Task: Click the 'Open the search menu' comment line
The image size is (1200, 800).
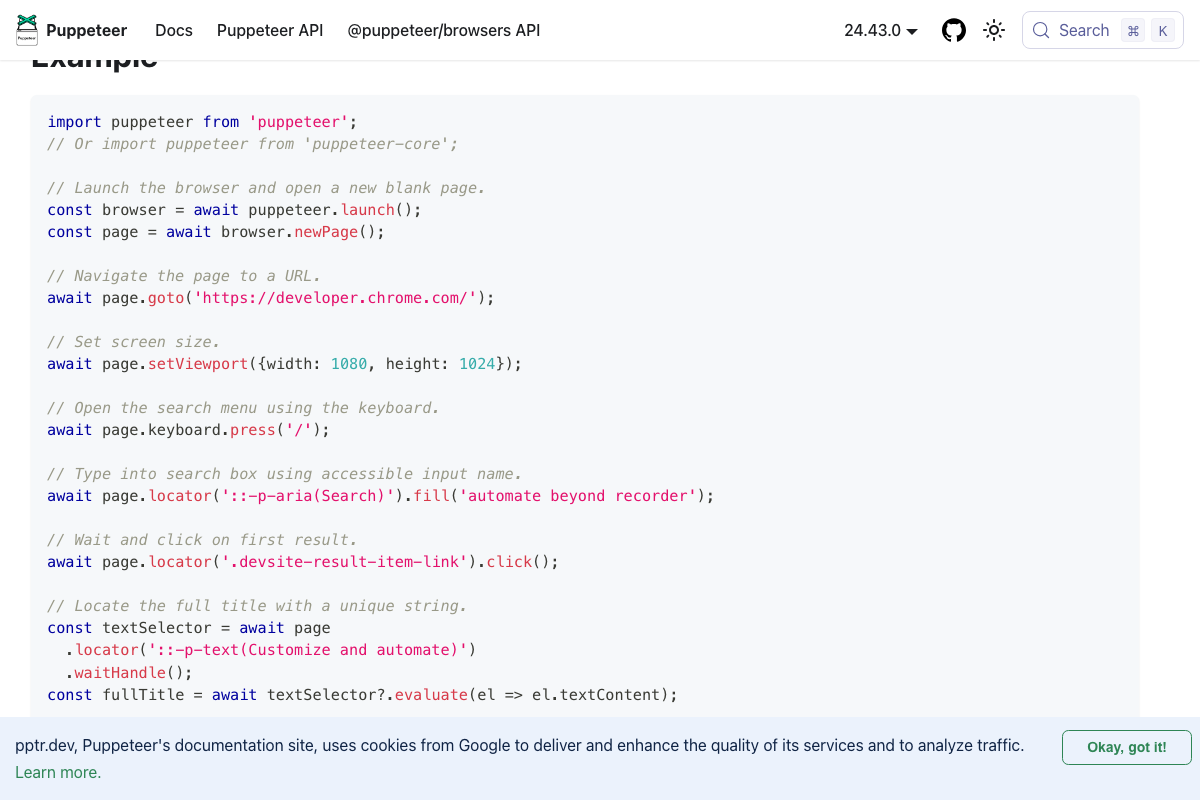Action: (x=243, y=408)
